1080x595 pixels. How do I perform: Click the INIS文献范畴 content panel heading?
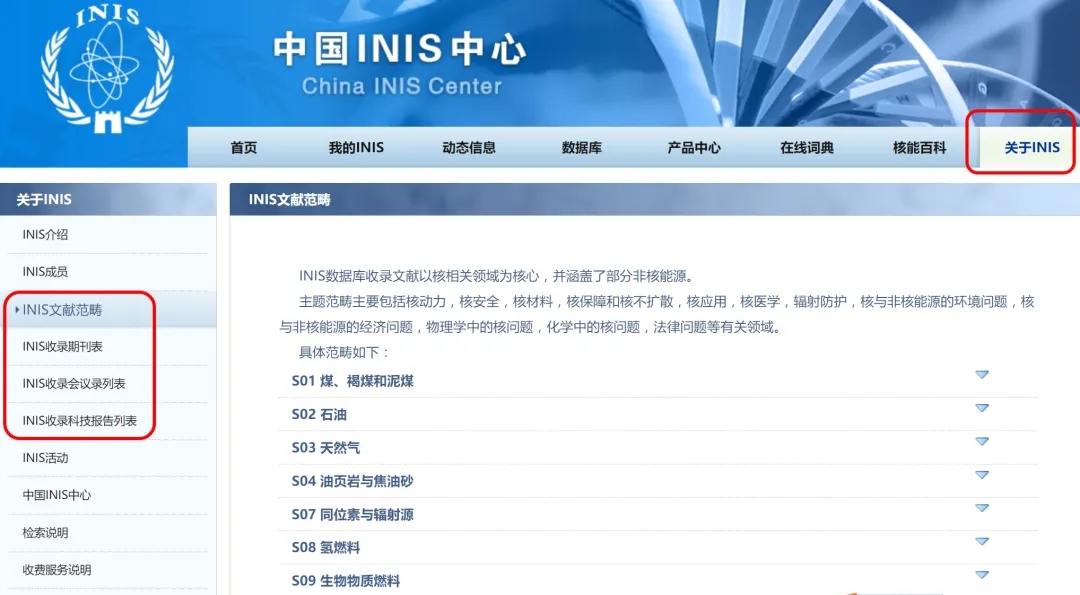coord(289,200)
